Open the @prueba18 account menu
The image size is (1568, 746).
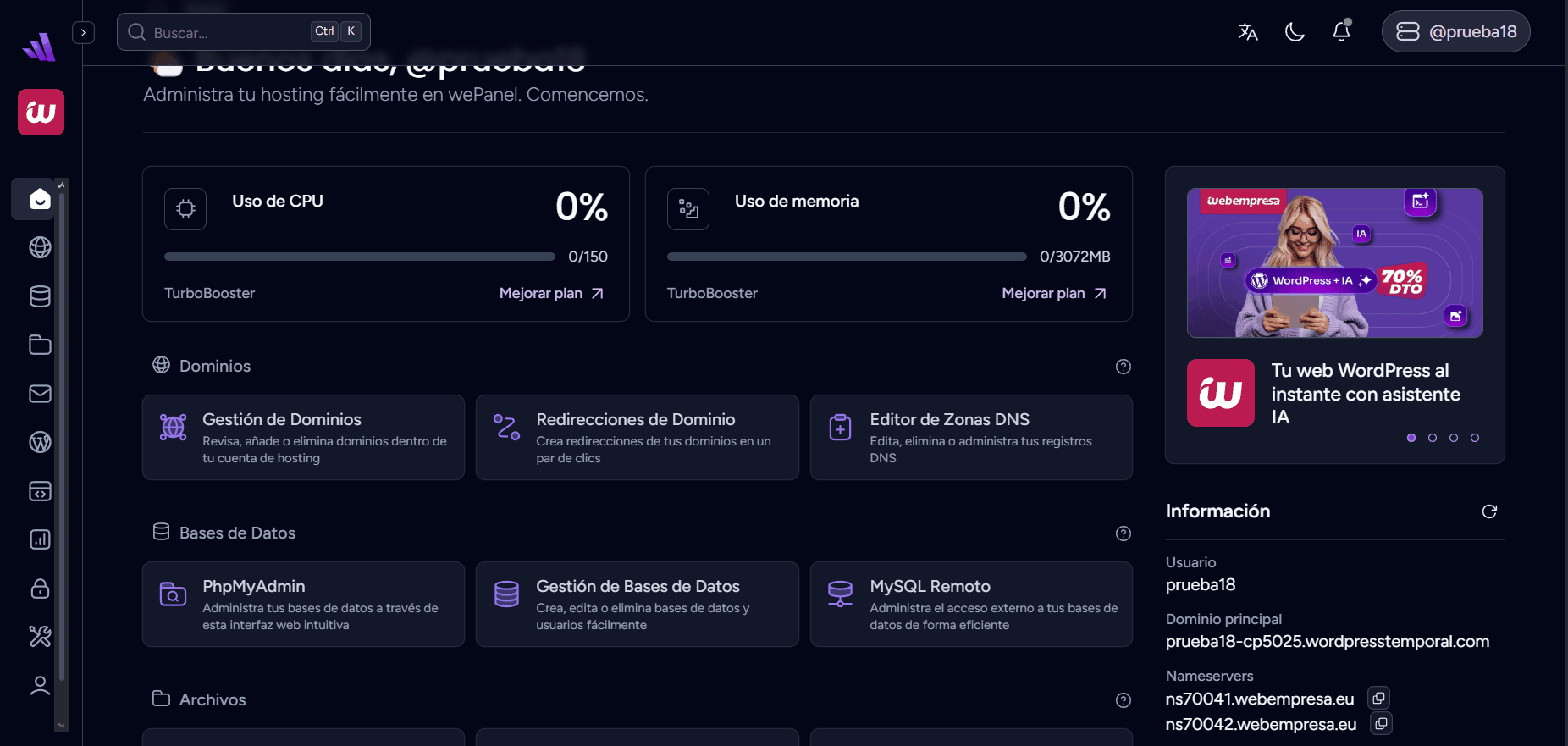(1455, 32)
